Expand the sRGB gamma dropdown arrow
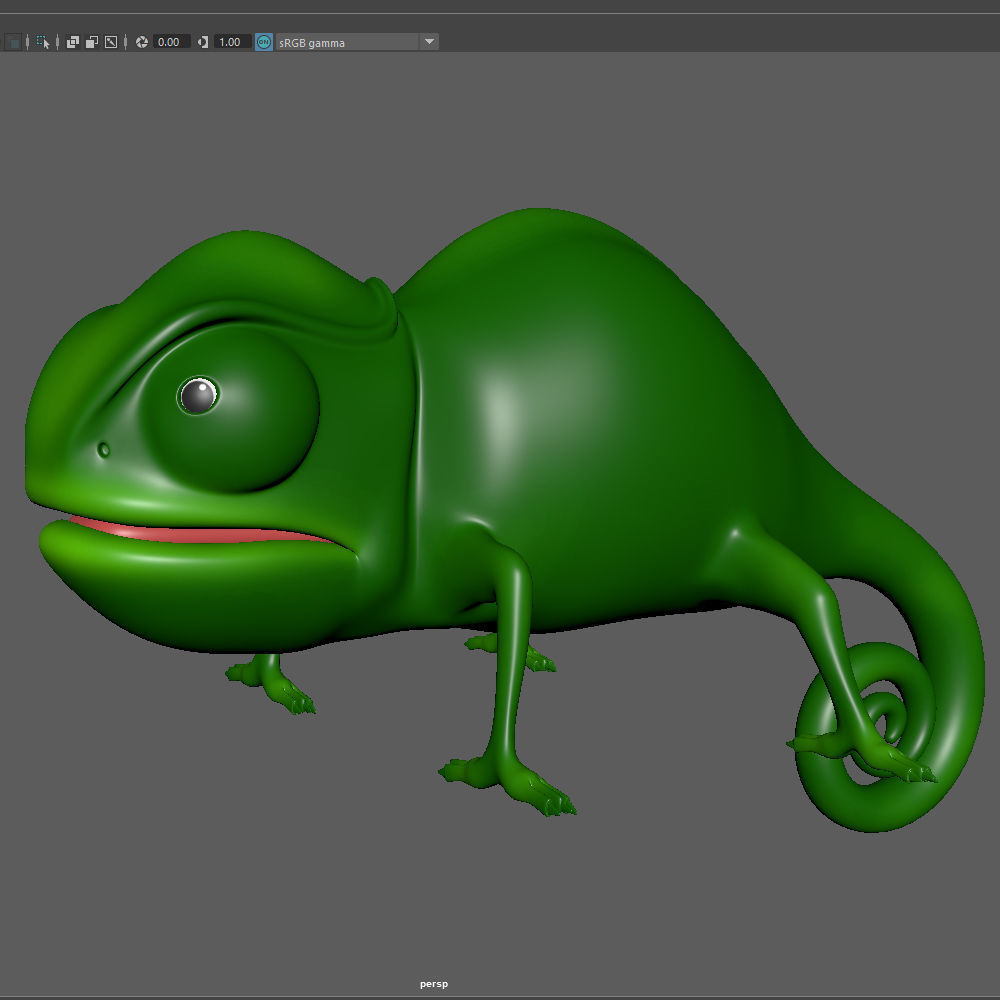 tap(429, 42)
